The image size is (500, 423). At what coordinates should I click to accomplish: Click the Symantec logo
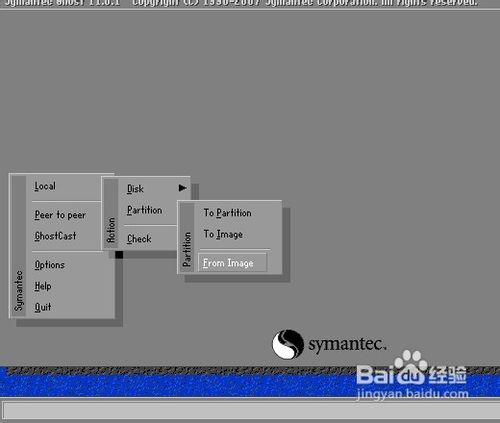click(329, 344)
